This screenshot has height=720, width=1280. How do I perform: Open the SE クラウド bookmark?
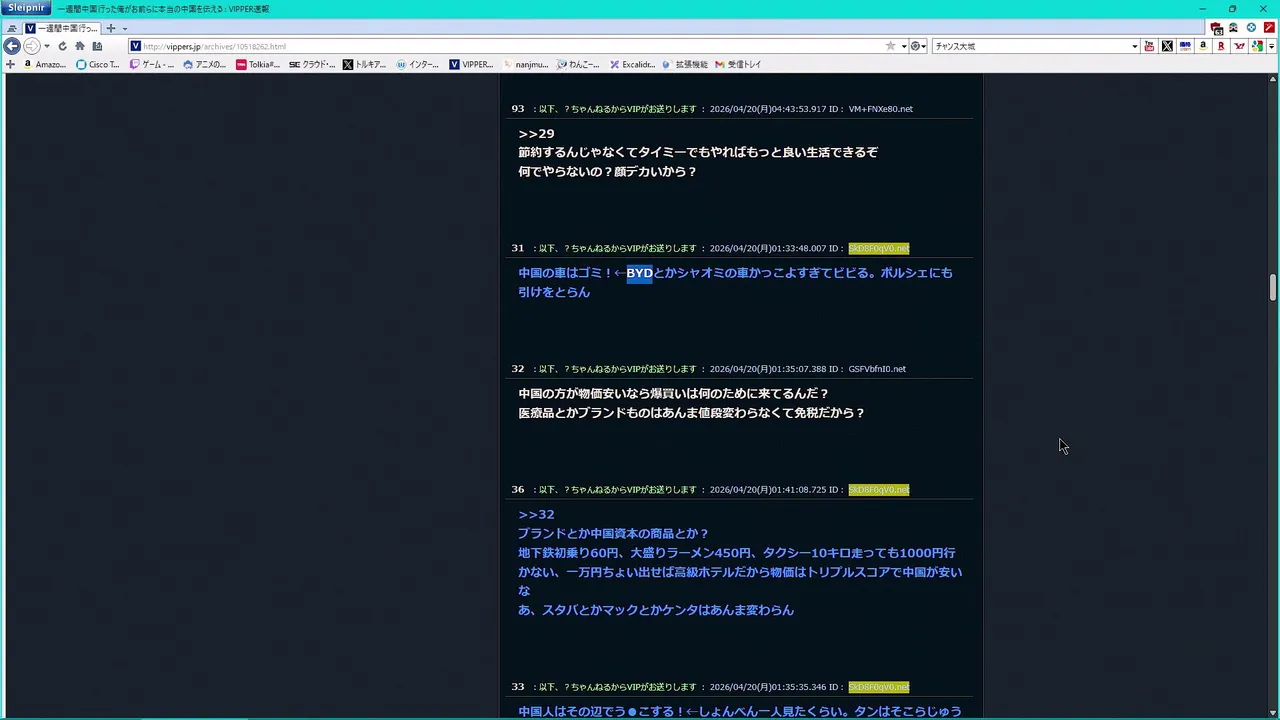312,64
